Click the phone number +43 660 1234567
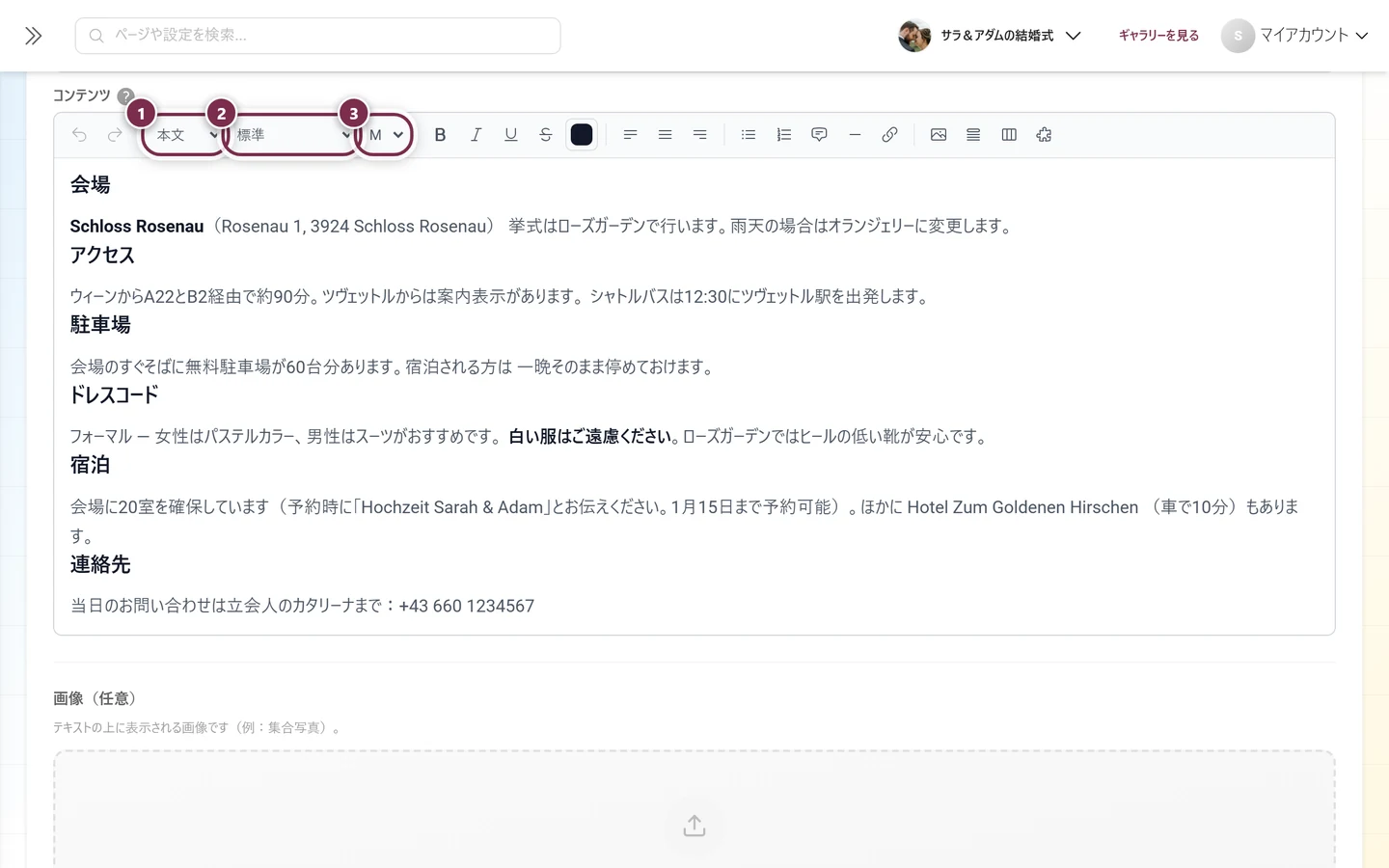This screenshot has width=1389, height=868. [x=467, y=607]
